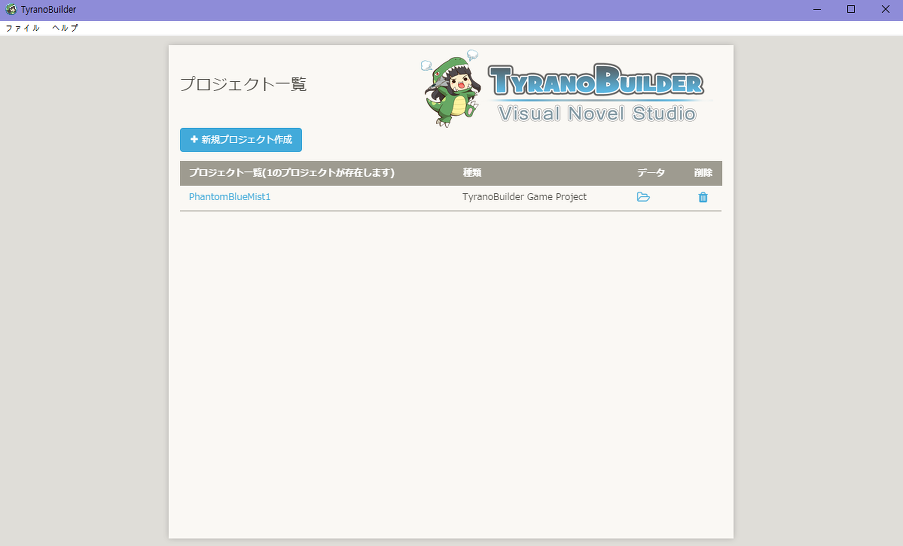This screenshot has height=546, width=903.
Task: Click the dinosaur mascot character image
Action: (x=452, y=88)
